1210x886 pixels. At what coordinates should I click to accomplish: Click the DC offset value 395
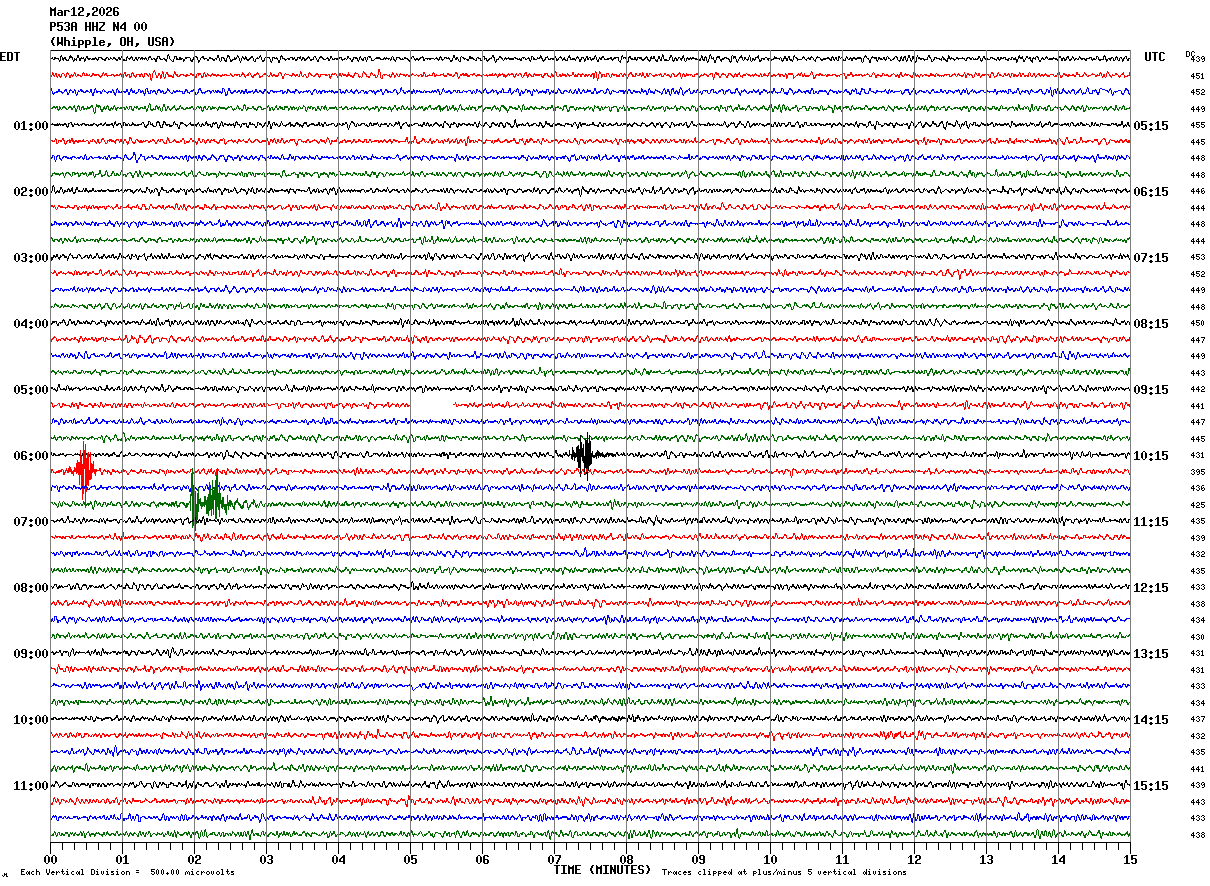pos(1197,472)
